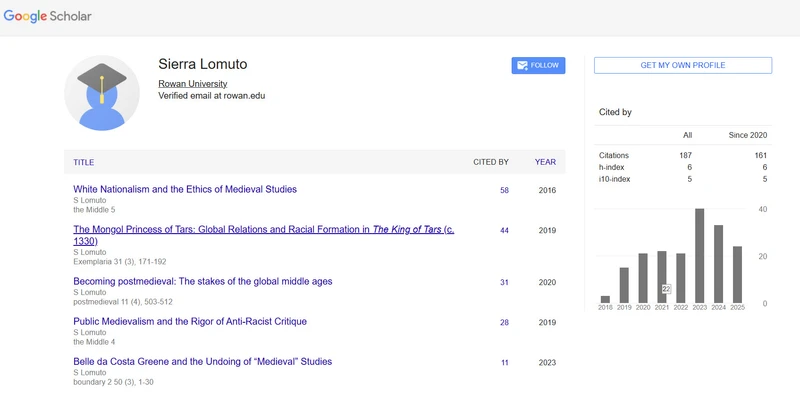Click the total citations value 187
Image resolution: width=800 pixels, height=395 pixels.
coord(686,156)
